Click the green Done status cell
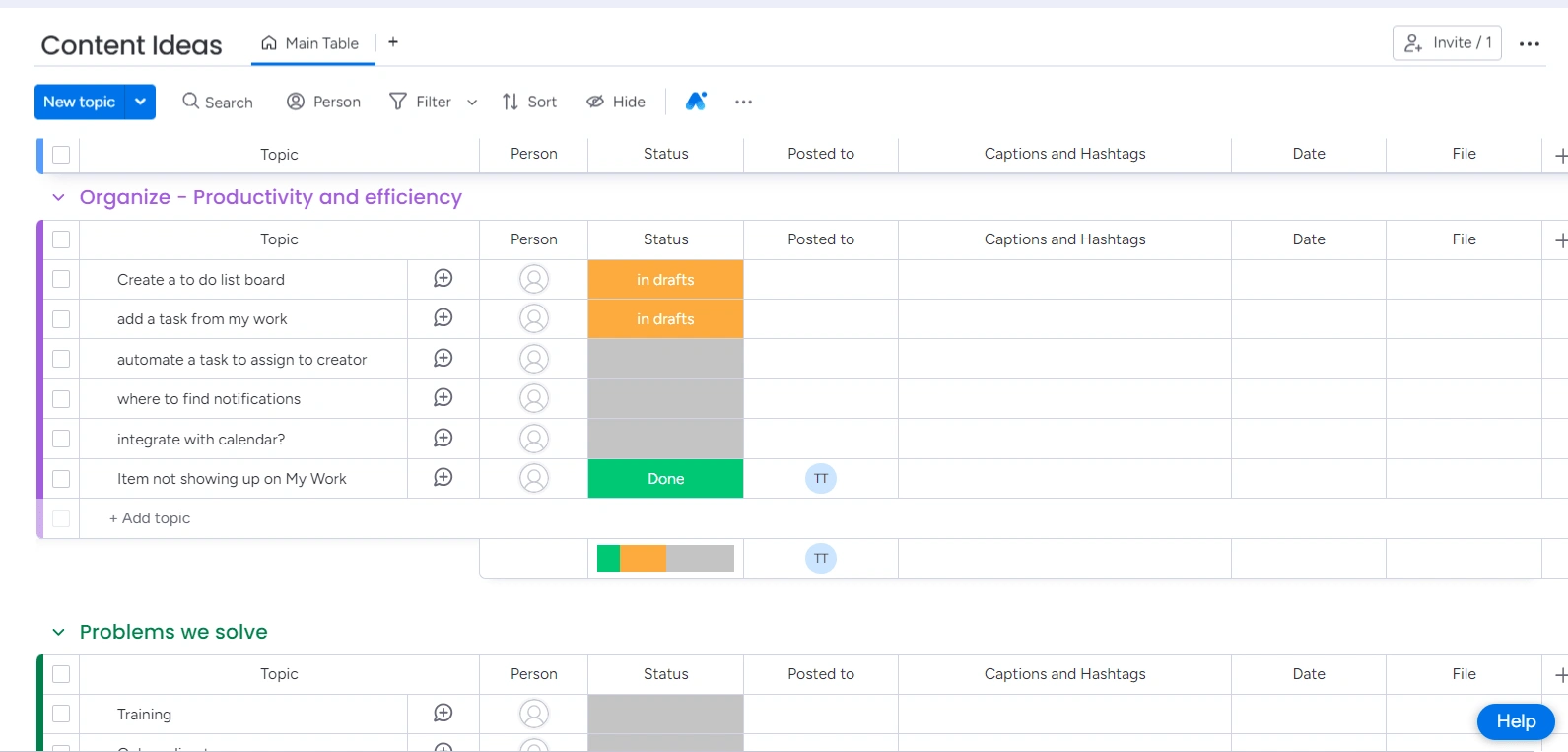The image size is (1568, 752). point(665,479)
